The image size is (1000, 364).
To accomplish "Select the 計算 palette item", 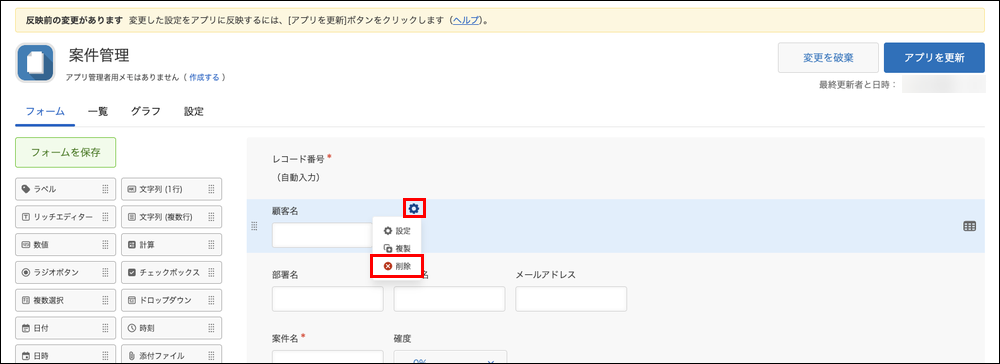I will coord(172,245).
